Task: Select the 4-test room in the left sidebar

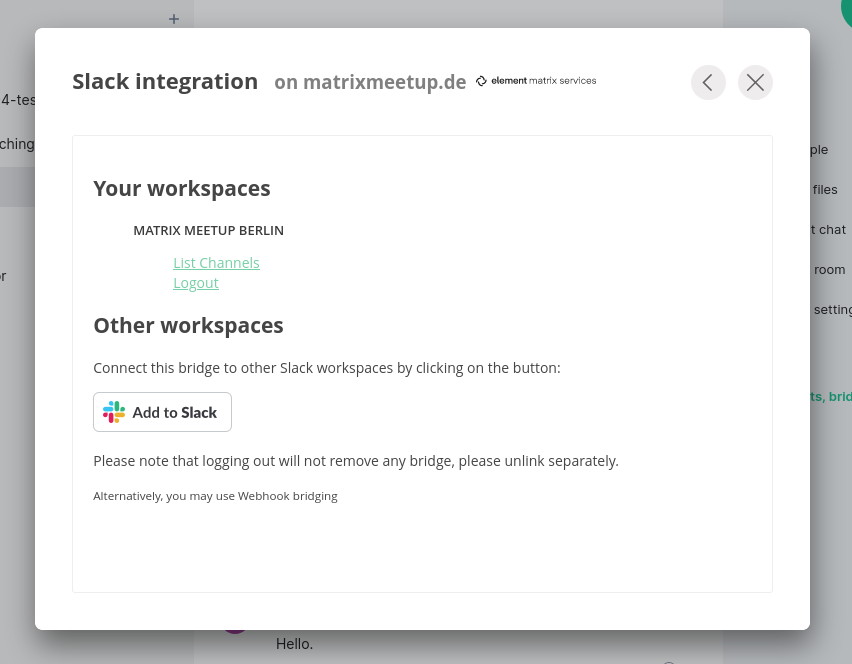Action: coord(20,99)
